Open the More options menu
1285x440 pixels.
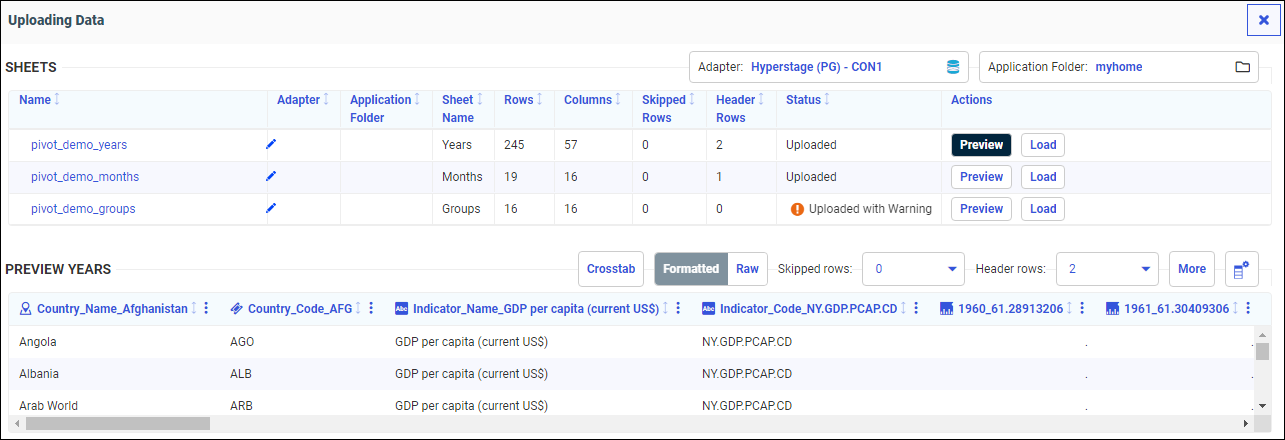pos(1191,269)
